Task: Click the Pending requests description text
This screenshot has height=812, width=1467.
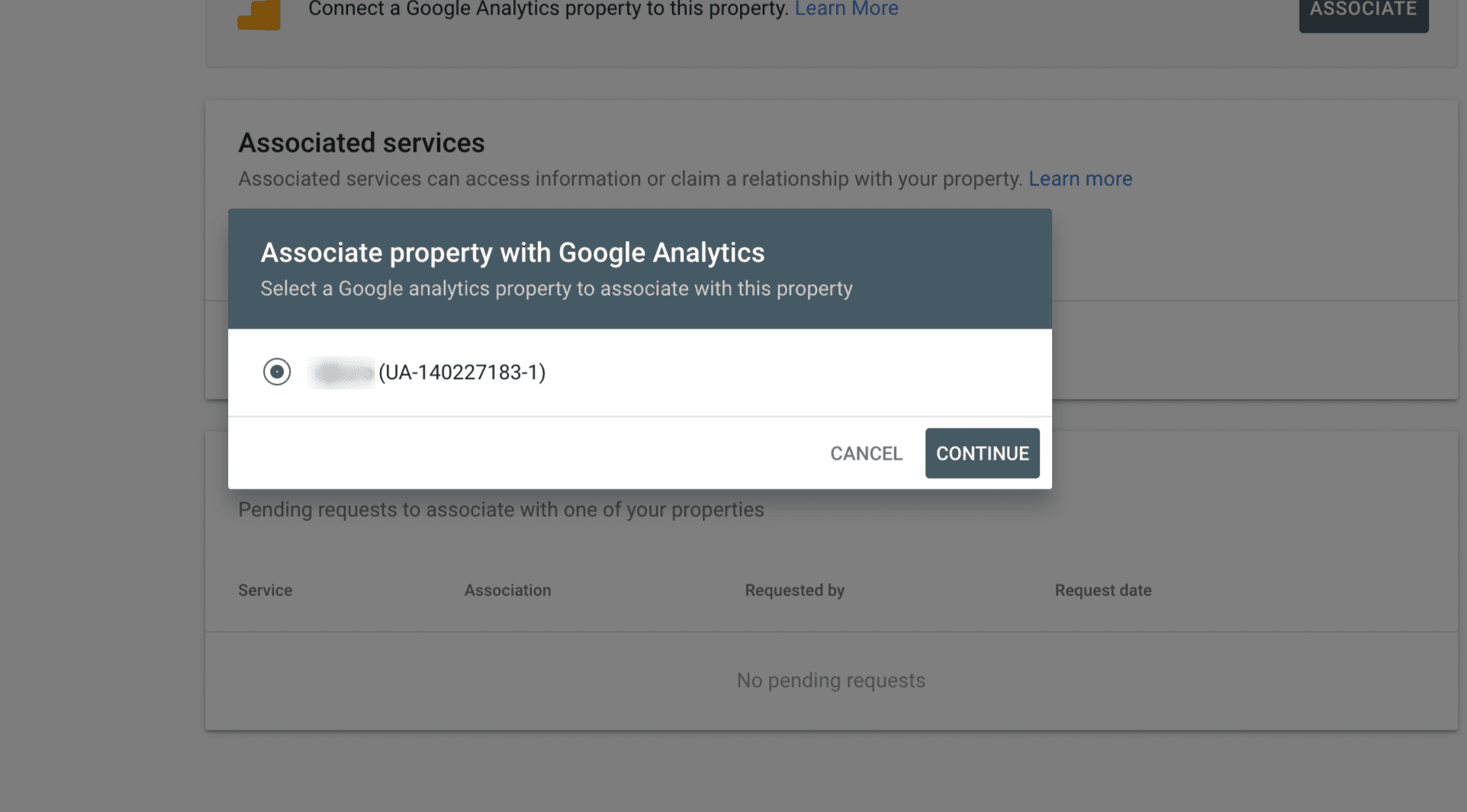Action: [x=500, y=509]
